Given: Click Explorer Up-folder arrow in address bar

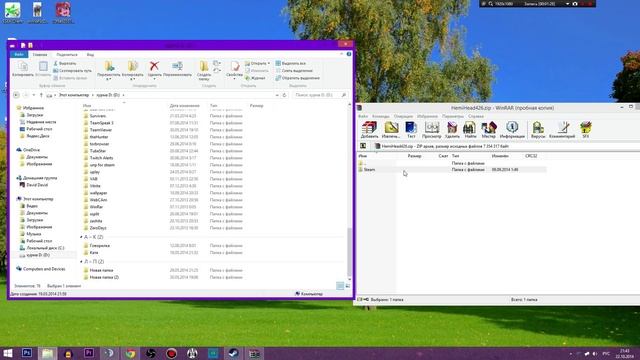Looking at the screenshot, I should coord(41,95).
